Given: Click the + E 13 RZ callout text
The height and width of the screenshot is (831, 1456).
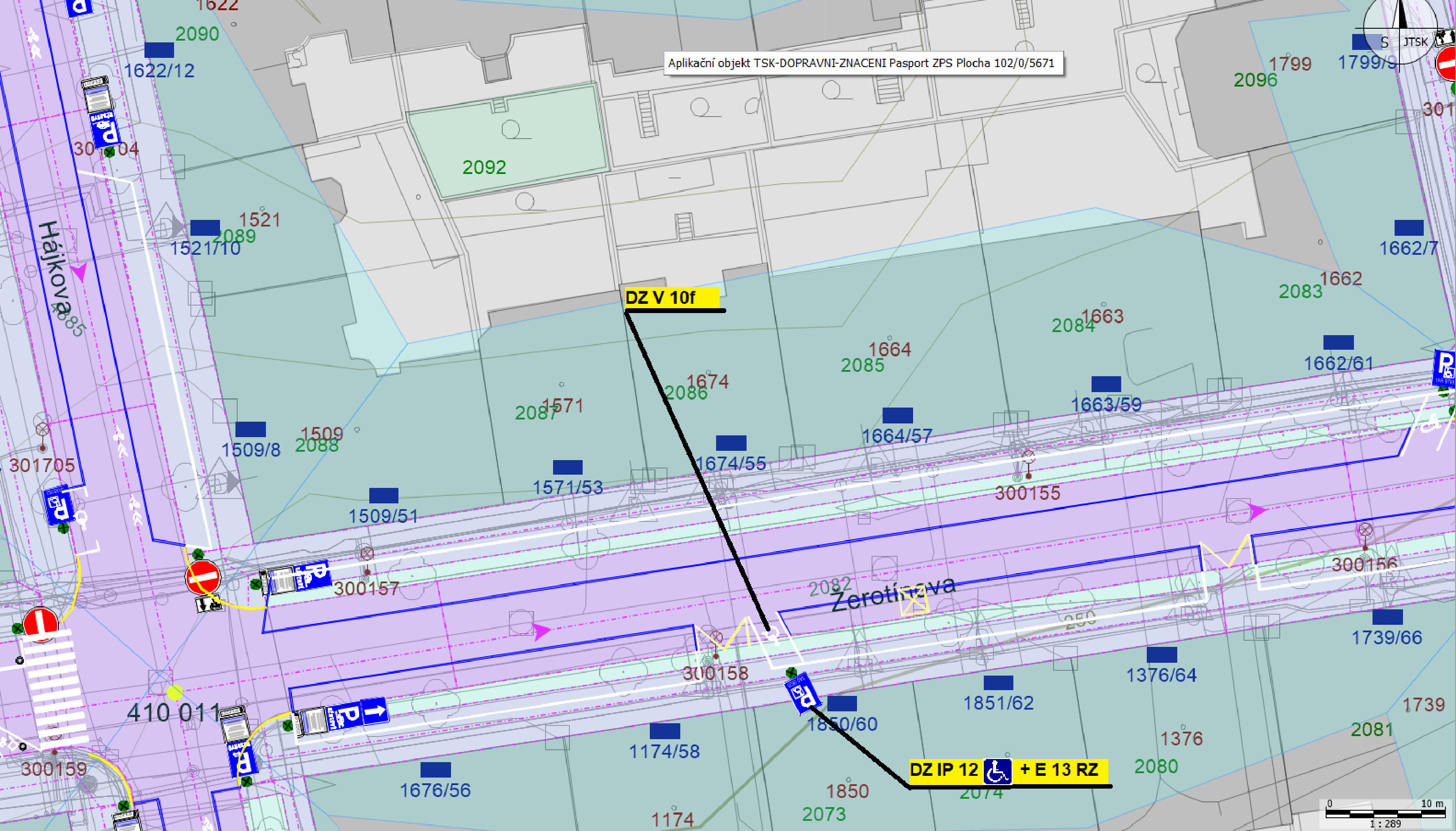Looking at the screenshot, I should coord(1059,769).
